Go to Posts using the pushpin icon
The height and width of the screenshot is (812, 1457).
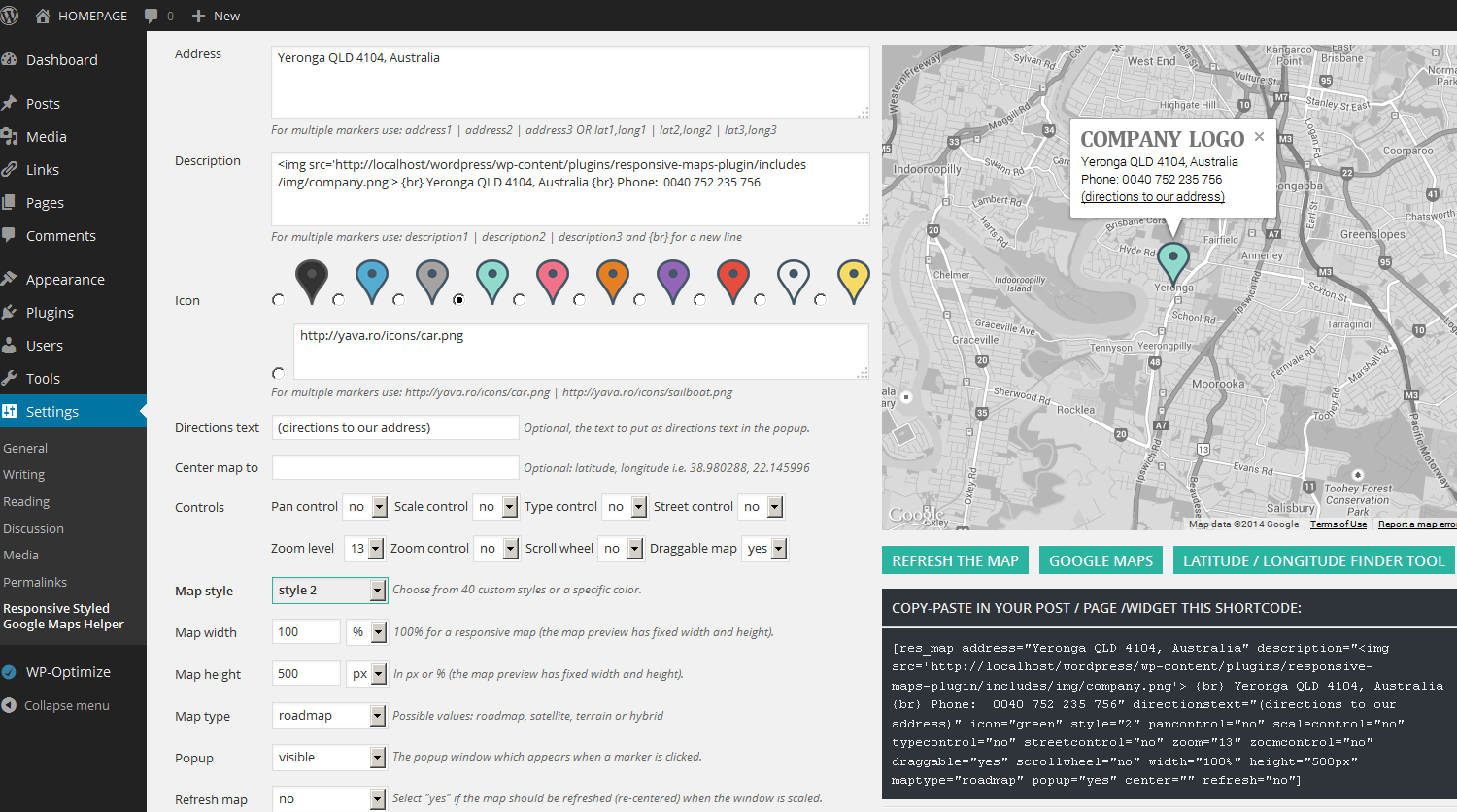click(10, 103)
